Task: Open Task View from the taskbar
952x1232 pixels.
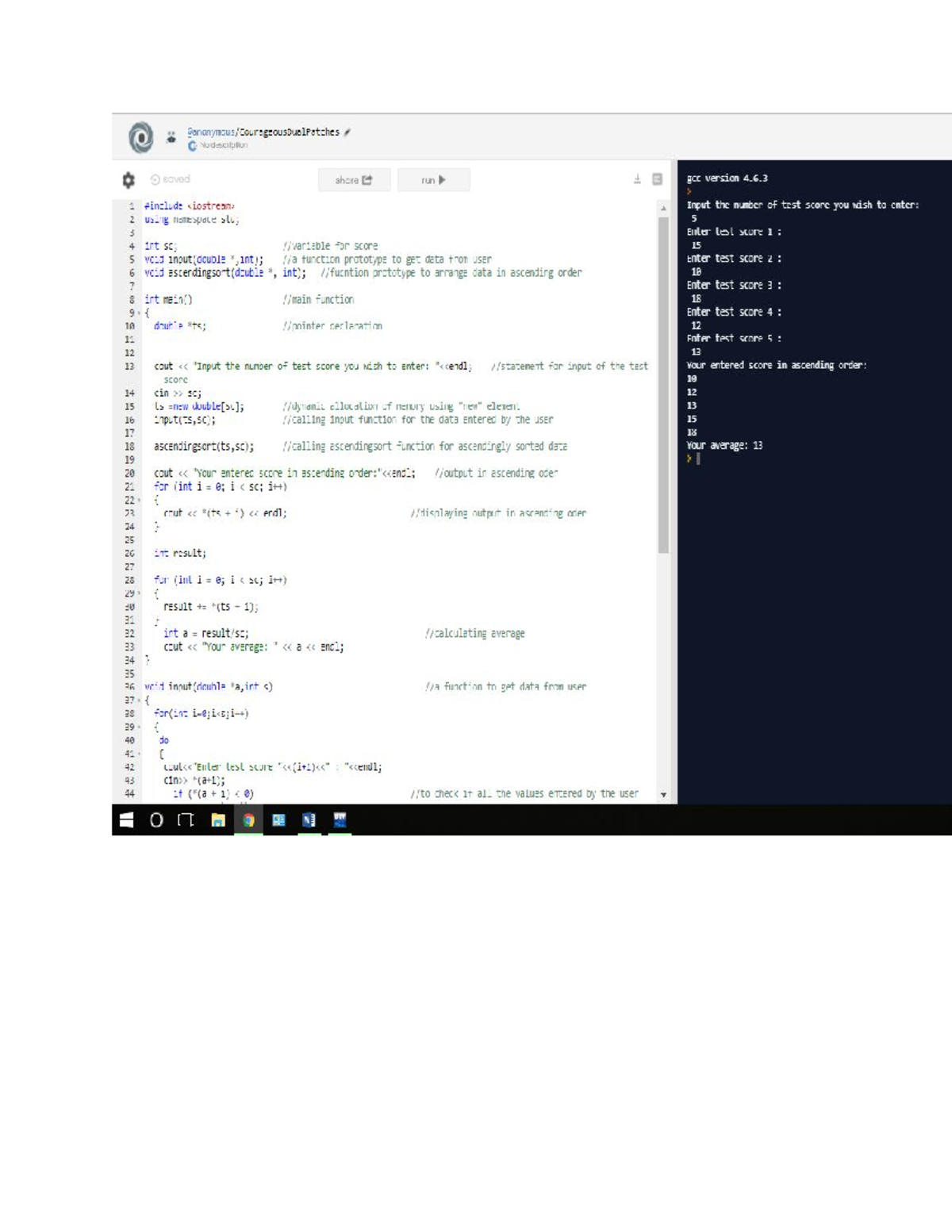Action: click(185, 819)
